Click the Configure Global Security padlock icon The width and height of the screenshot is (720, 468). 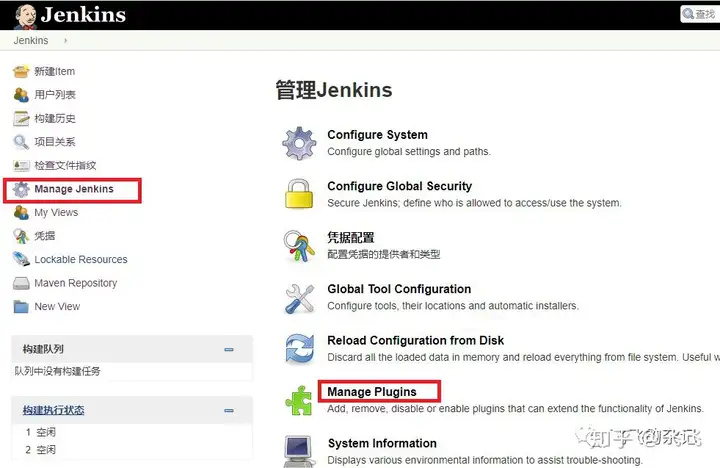point(299,194)
